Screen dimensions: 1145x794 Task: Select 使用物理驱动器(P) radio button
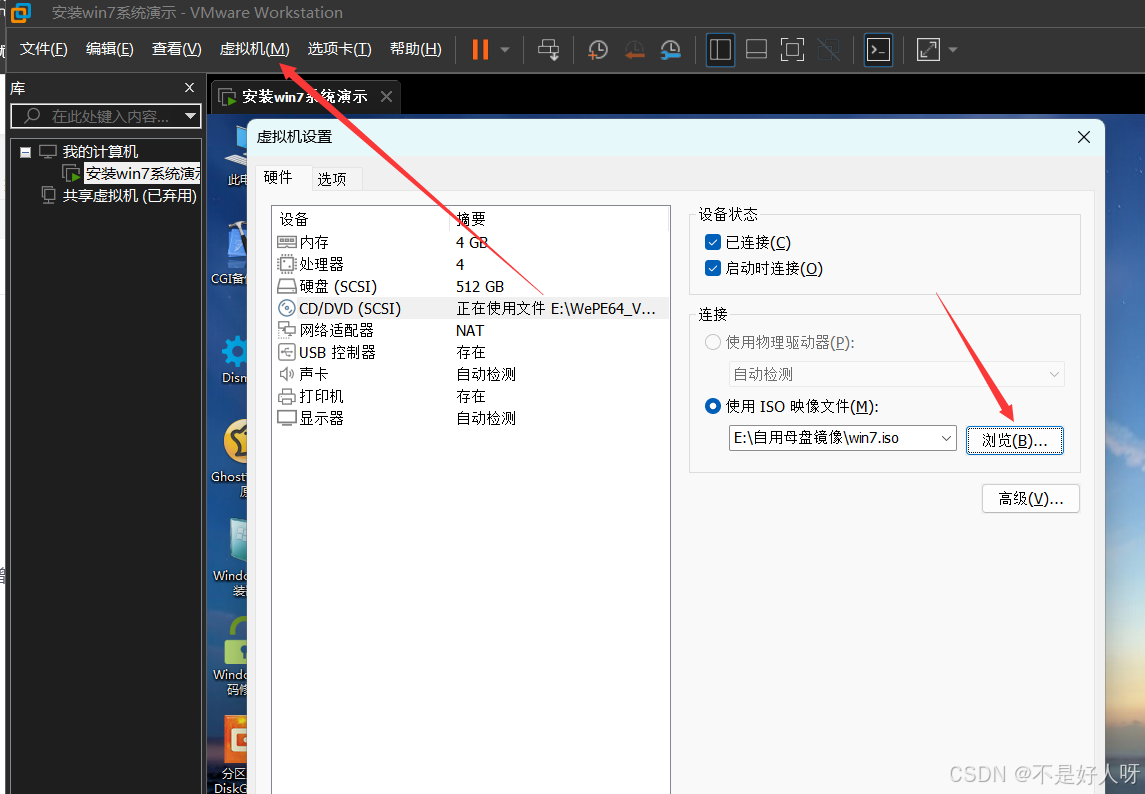pos(713,342)
